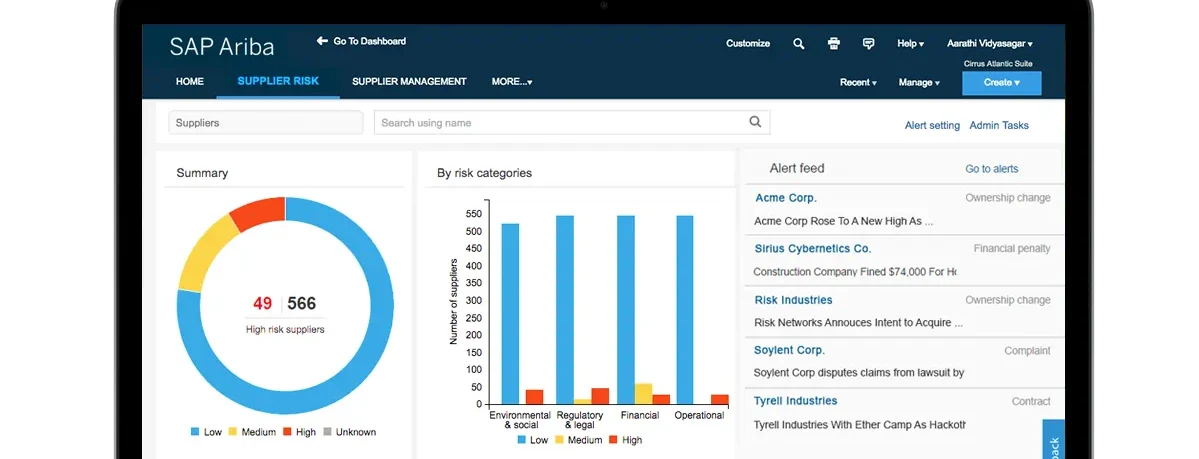
Task: Open the SUPPLIER MANAGEMENT tab
Action: (409, 82)
